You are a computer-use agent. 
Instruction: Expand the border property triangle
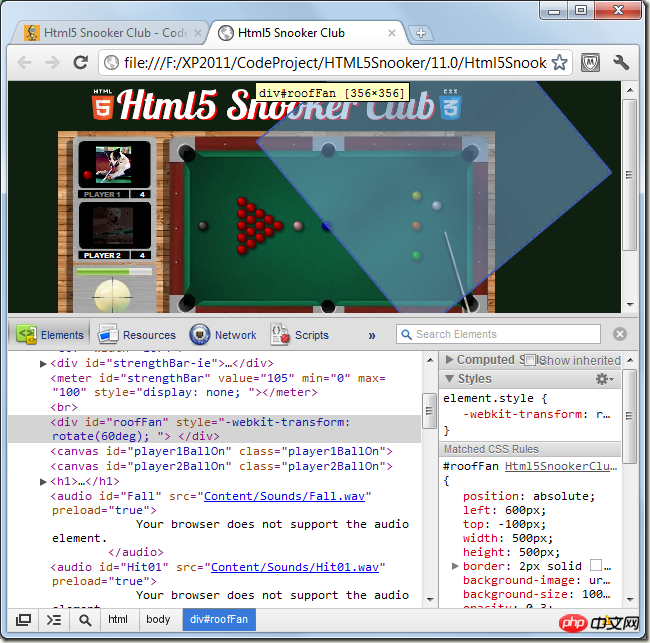click(x=455, y=566)
